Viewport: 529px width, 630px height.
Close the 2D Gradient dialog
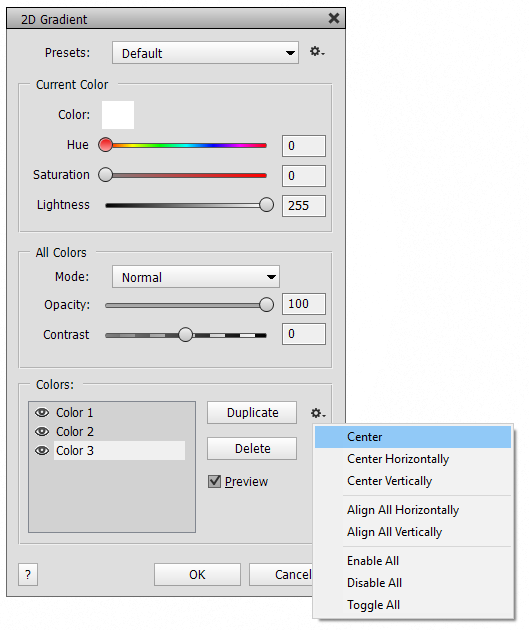coord(334,18)
